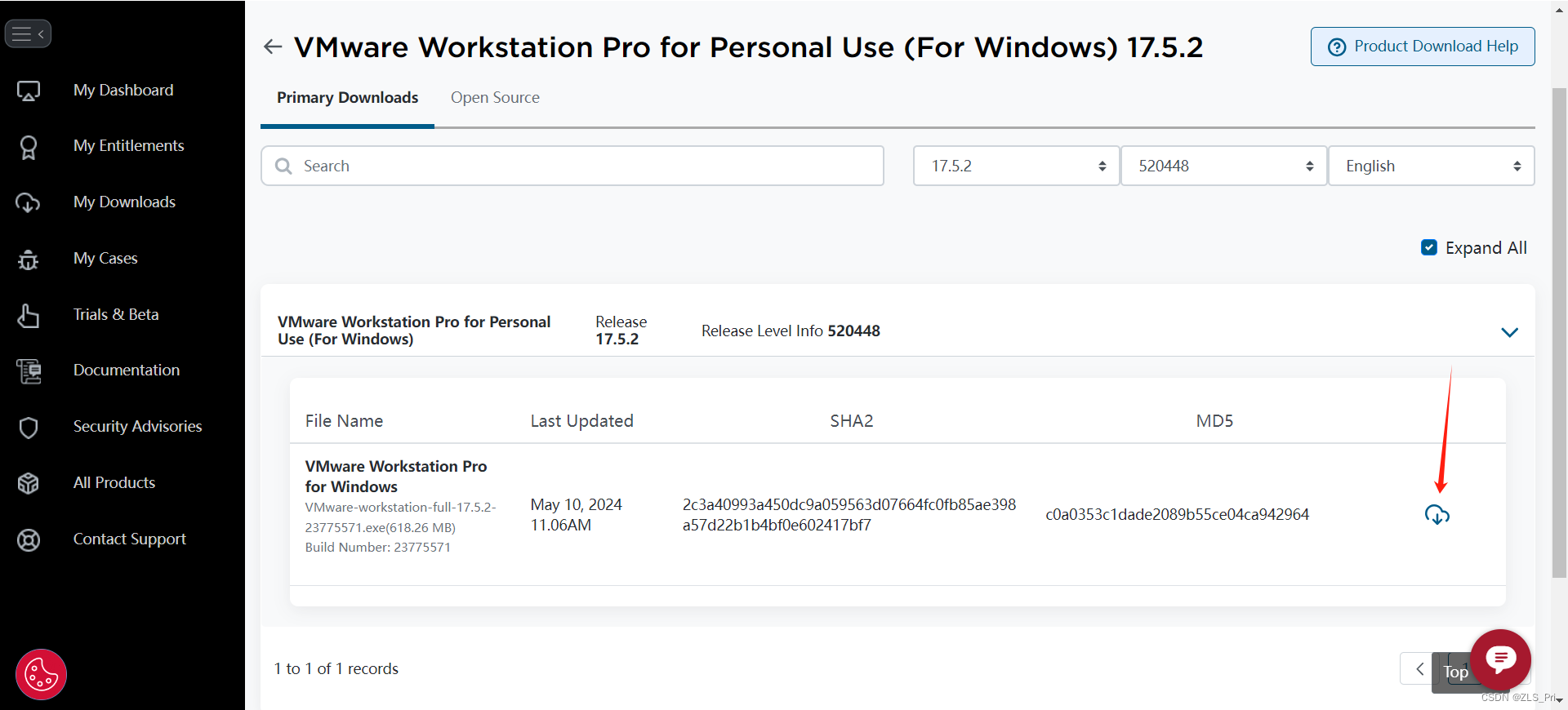This screenshot has width=1568, height=710.
Task: Uncheck the Expand All checkbox
Action: click(x=1429, y=247)
